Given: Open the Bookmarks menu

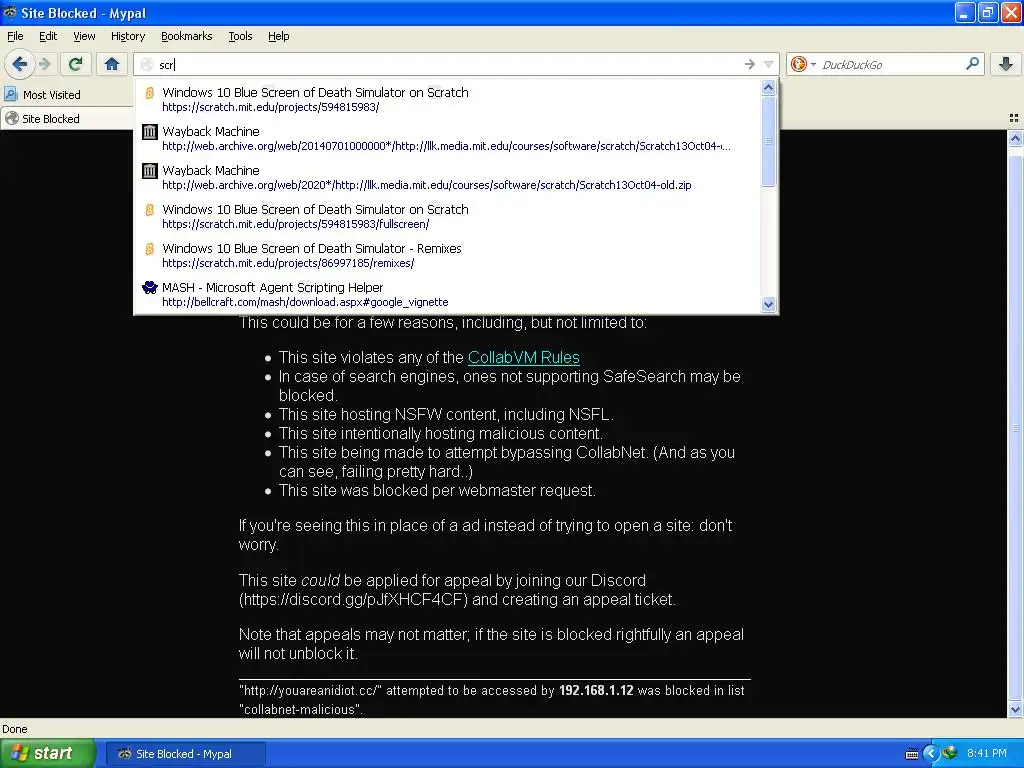Looking at the screenshot, I should pyautogui.click(x=186, y=36).
